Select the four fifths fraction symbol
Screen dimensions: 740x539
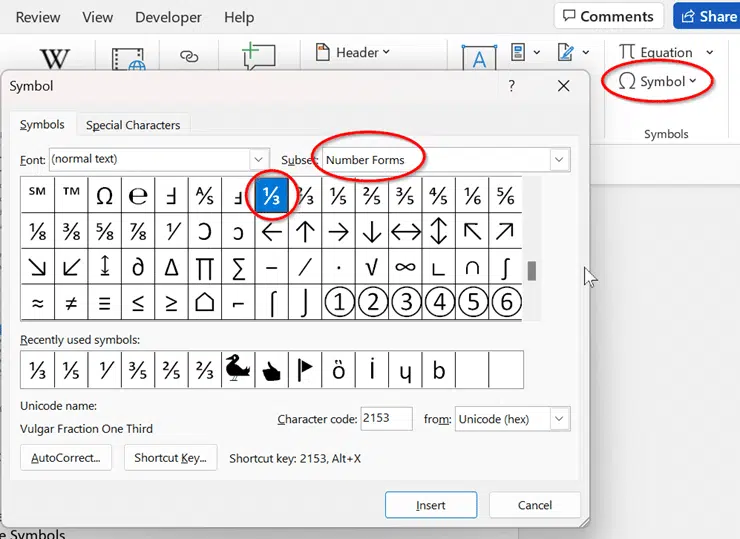tap(439, 195)
